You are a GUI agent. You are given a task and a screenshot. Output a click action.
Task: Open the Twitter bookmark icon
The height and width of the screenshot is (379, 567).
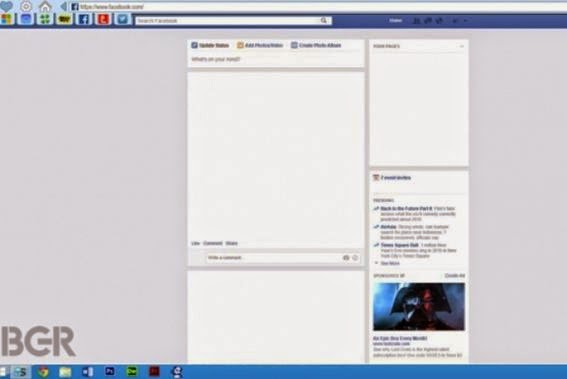coord(123,19)
